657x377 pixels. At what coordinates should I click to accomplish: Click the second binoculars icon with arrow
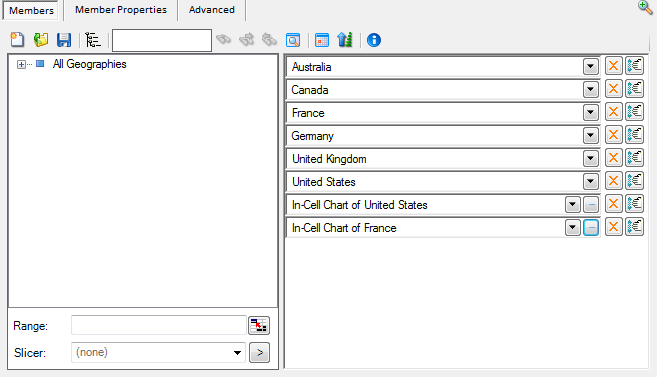(246, 40)
